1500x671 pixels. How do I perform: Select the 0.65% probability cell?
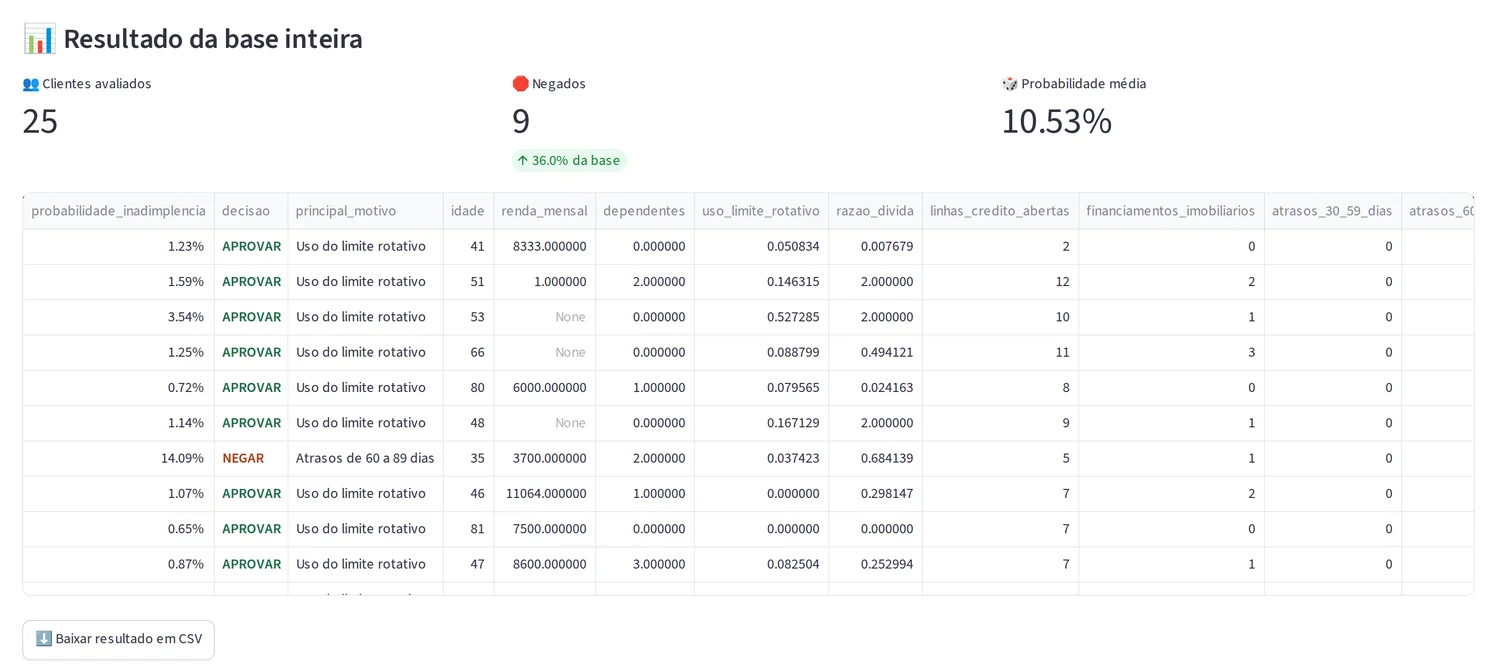click(x=118, y=528)
